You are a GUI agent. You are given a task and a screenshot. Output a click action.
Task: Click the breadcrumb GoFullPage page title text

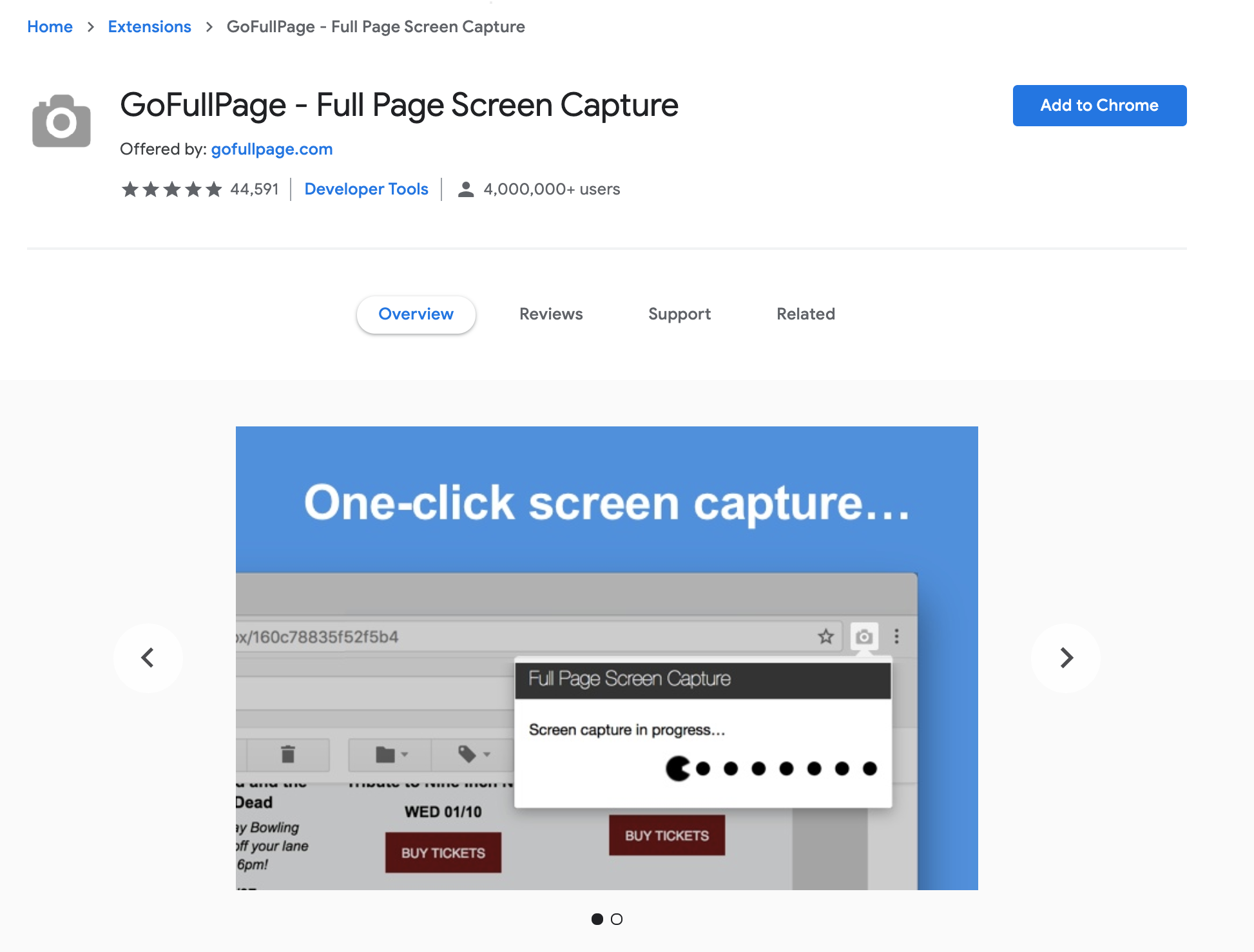pyautogui.click(x=376, y=26)
